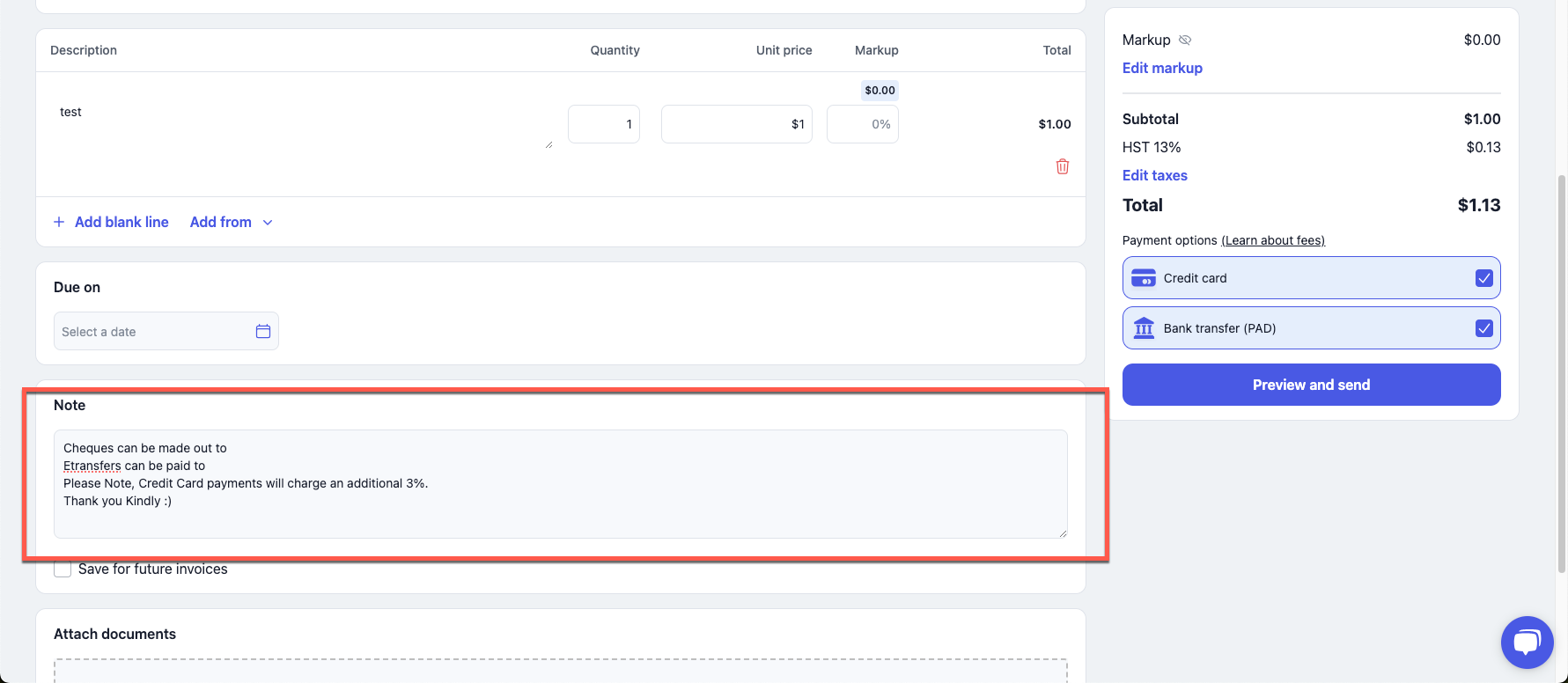Click the bank building icon

tap(1143, 328)
